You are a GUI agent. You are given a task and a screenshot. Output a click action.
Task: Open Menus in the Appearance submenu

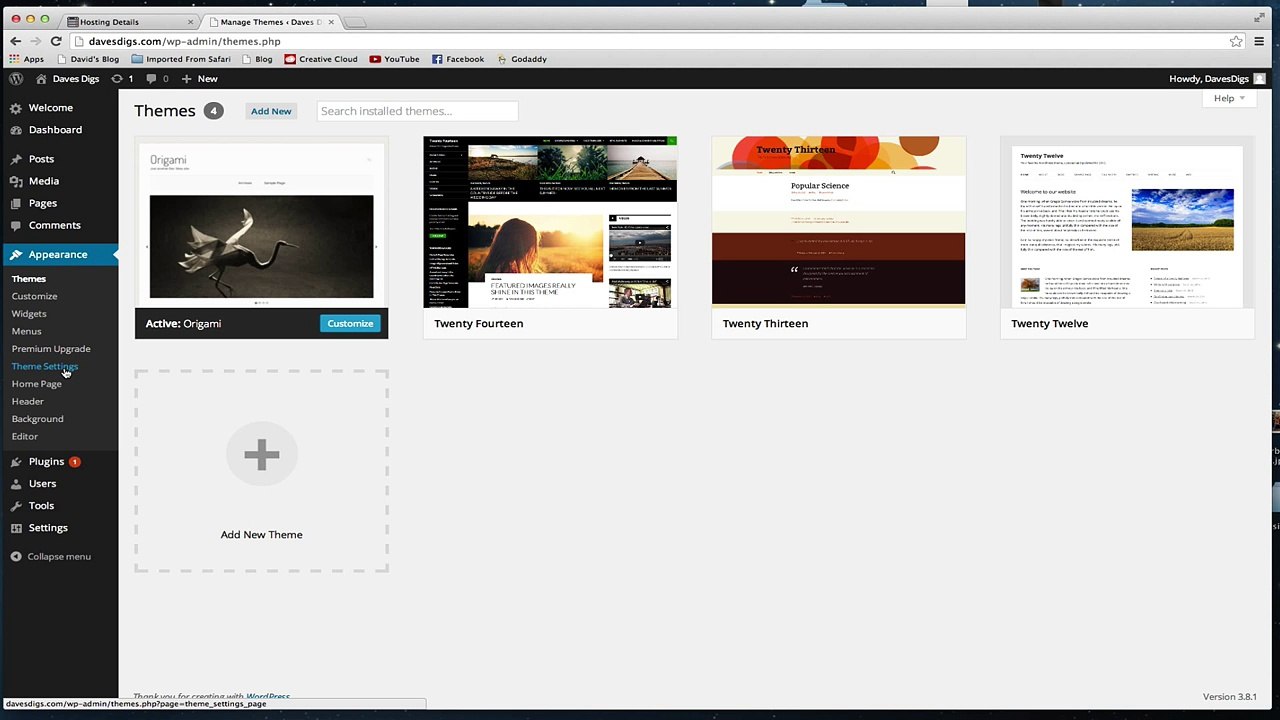pos(27,331)
